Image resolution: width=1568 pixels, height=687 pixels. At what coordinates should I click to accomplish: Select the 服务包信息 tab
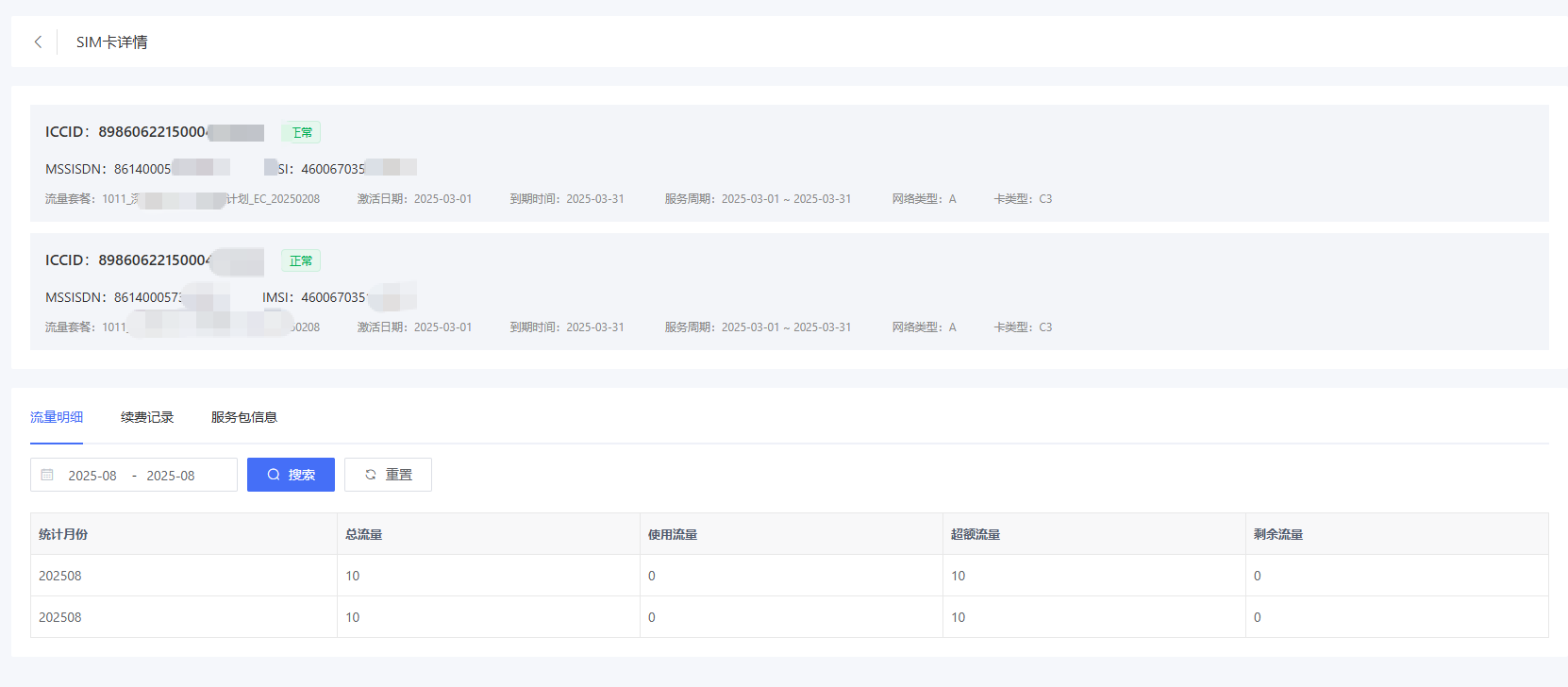[x=243, y=417]
